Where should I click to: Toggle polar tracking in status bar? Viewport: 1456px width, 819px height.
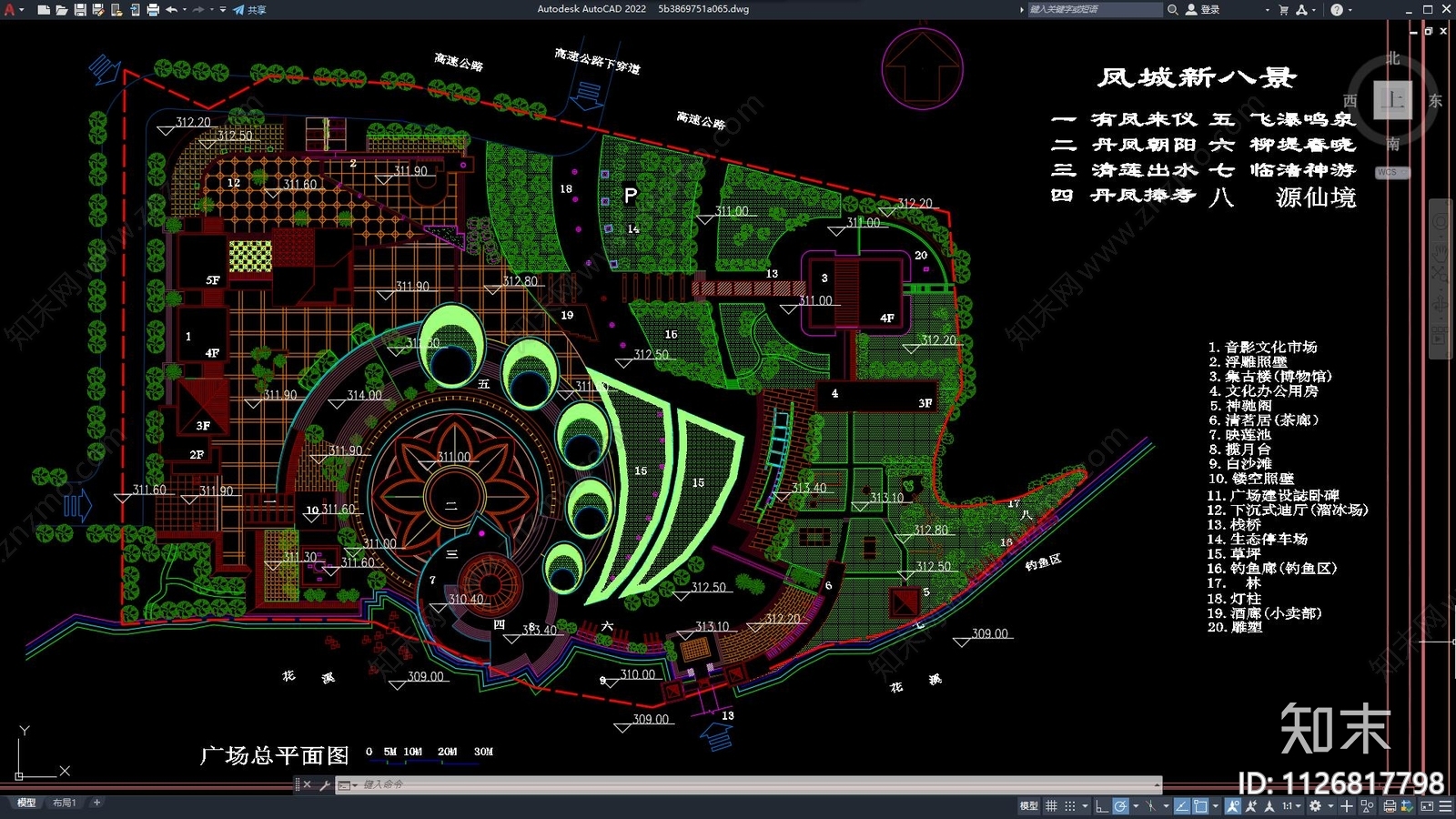point(1120,806)
